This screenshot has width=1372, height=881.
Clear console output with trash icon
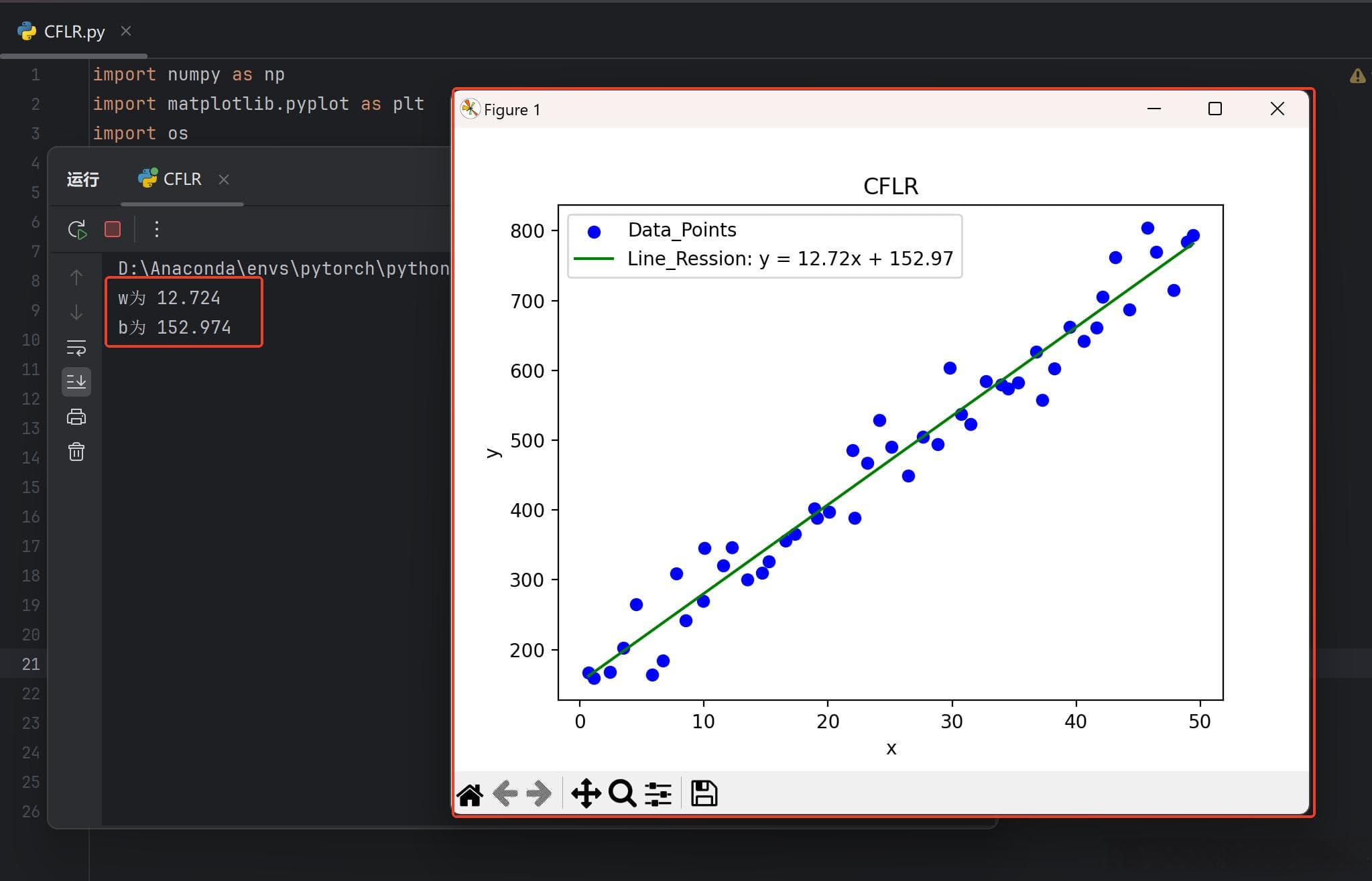(x=76, y=452)
